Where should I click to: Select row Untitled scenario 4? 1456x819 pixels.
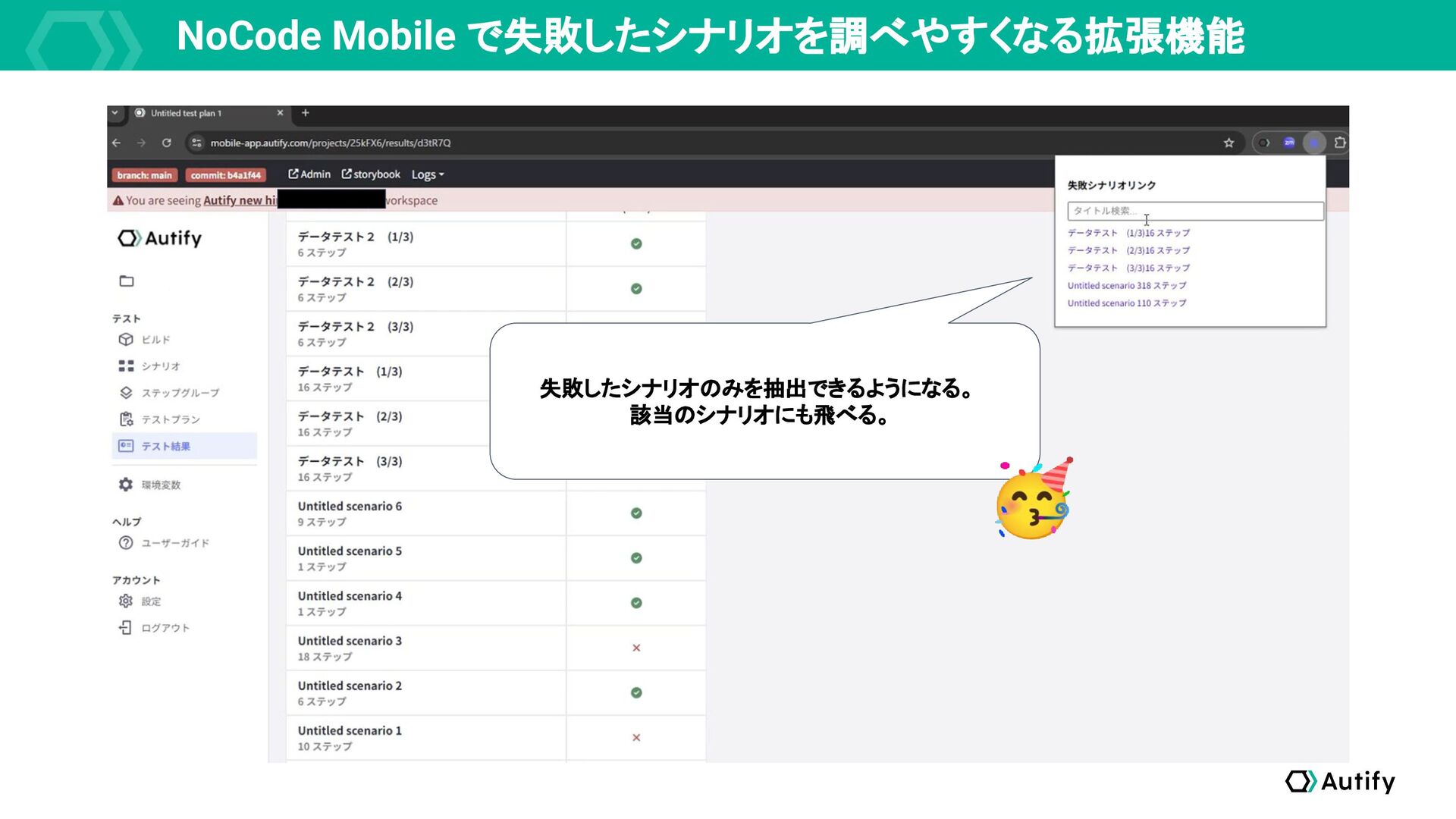click(x=496, y=603)
